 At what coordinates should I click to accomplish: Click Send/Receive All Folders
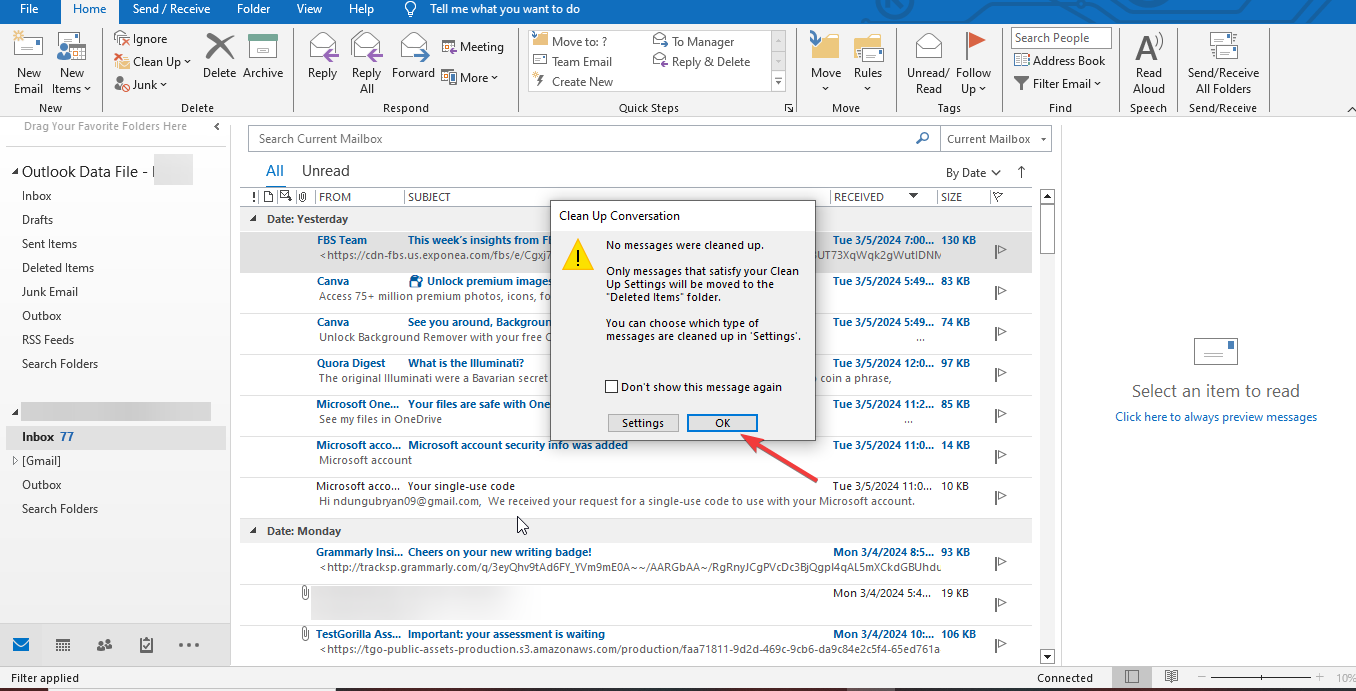[x=1223, y=62]
